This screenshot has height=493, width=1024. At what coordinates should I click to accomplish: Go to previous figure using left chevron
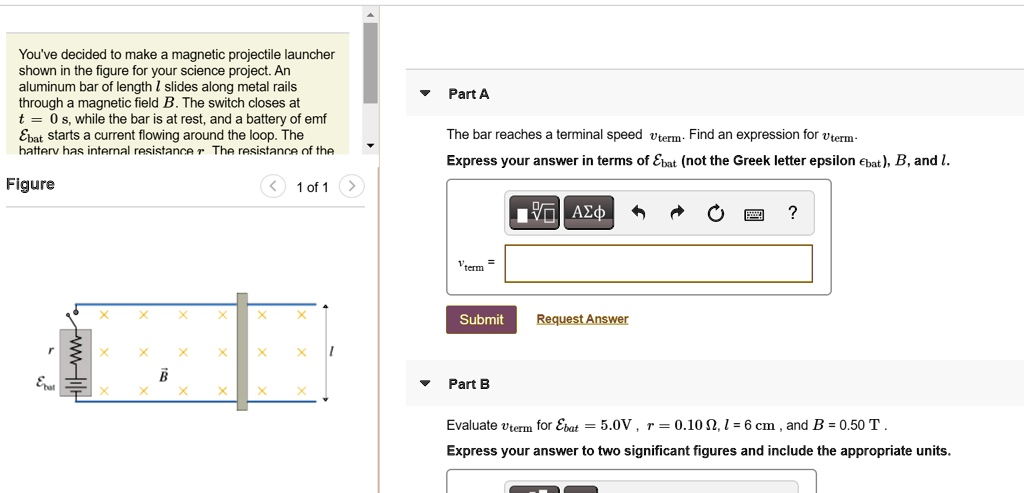pyautogui.click(x=271, y=187)
